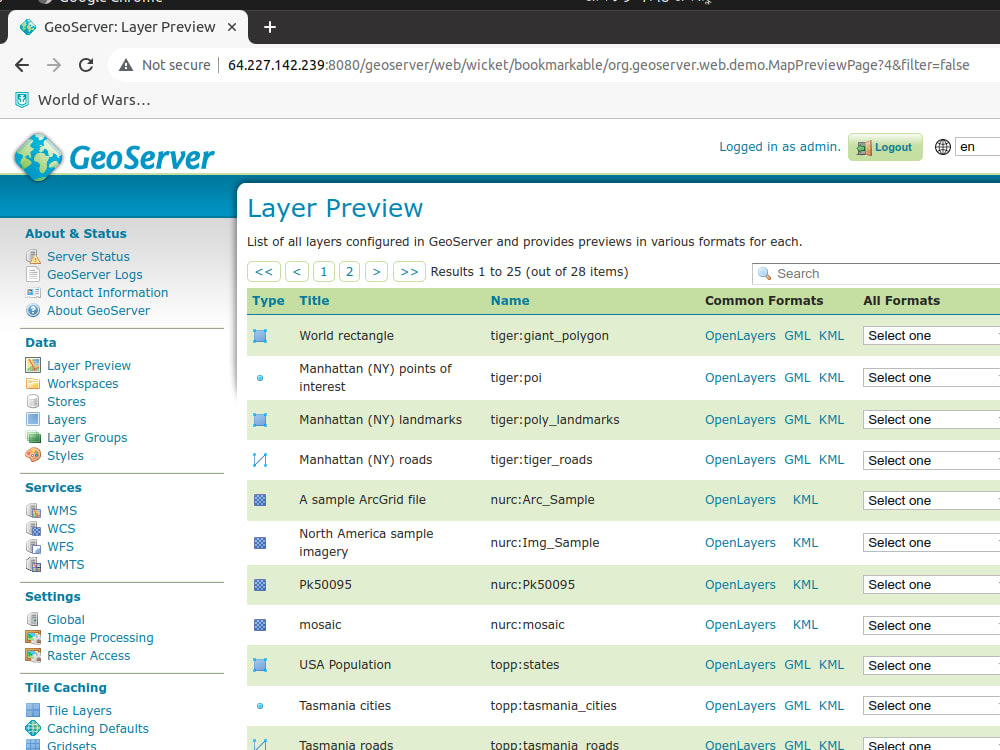Open All Formats dropdown for nurc:mosaic
Screen dimensions: 1000x750
931,626
